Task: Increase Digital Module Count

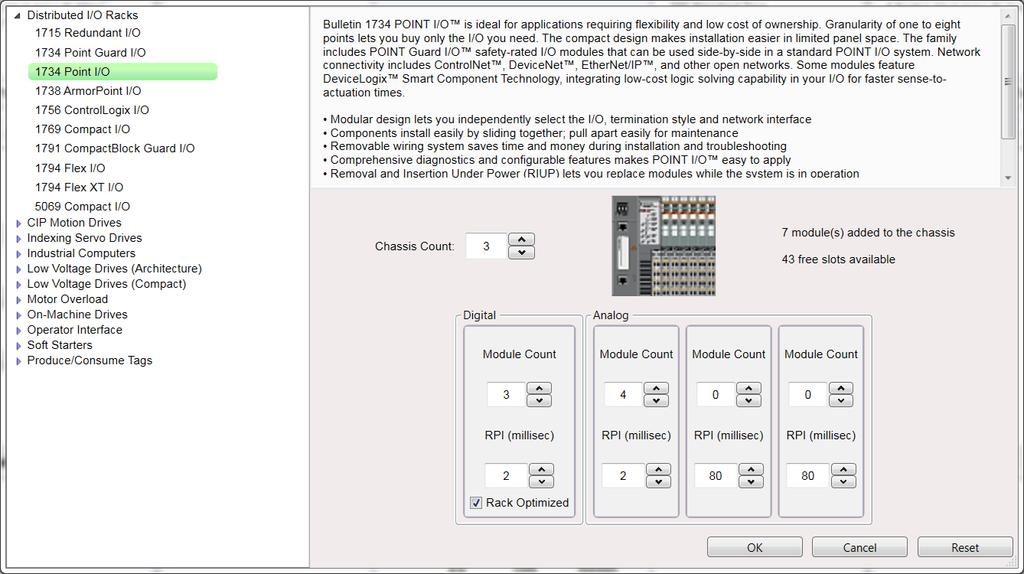Action: pos(539,388)
